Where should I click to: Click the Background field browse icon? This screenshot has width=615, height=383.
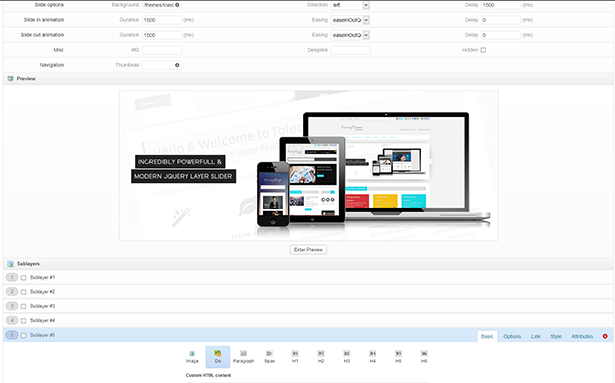(177, 5)
